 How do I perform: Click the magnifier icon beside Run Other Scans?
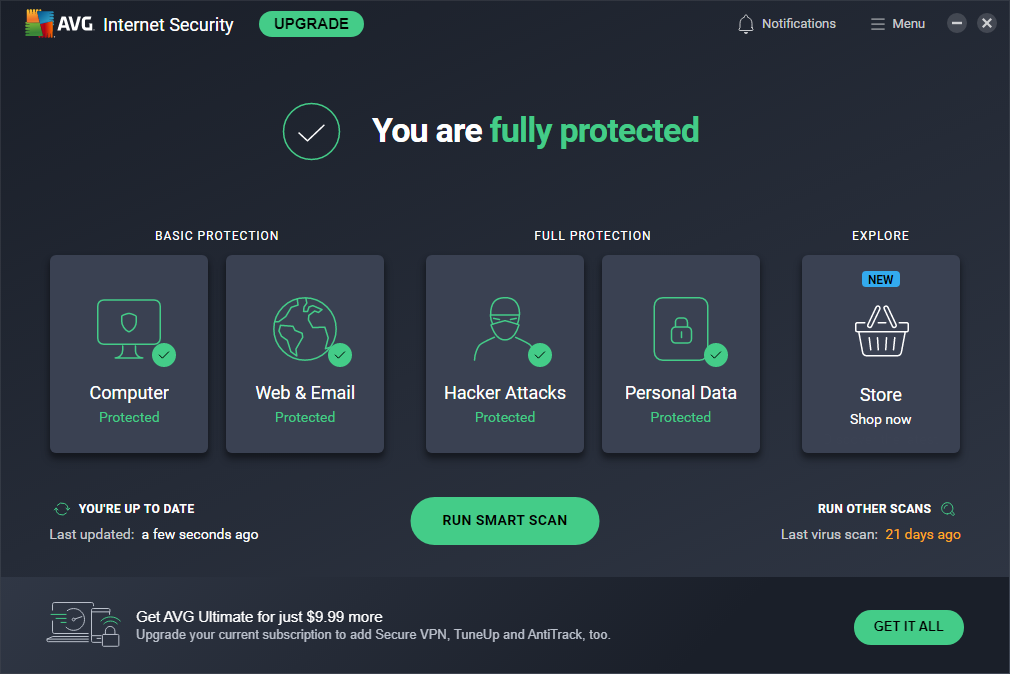click(x=948, y=509)
